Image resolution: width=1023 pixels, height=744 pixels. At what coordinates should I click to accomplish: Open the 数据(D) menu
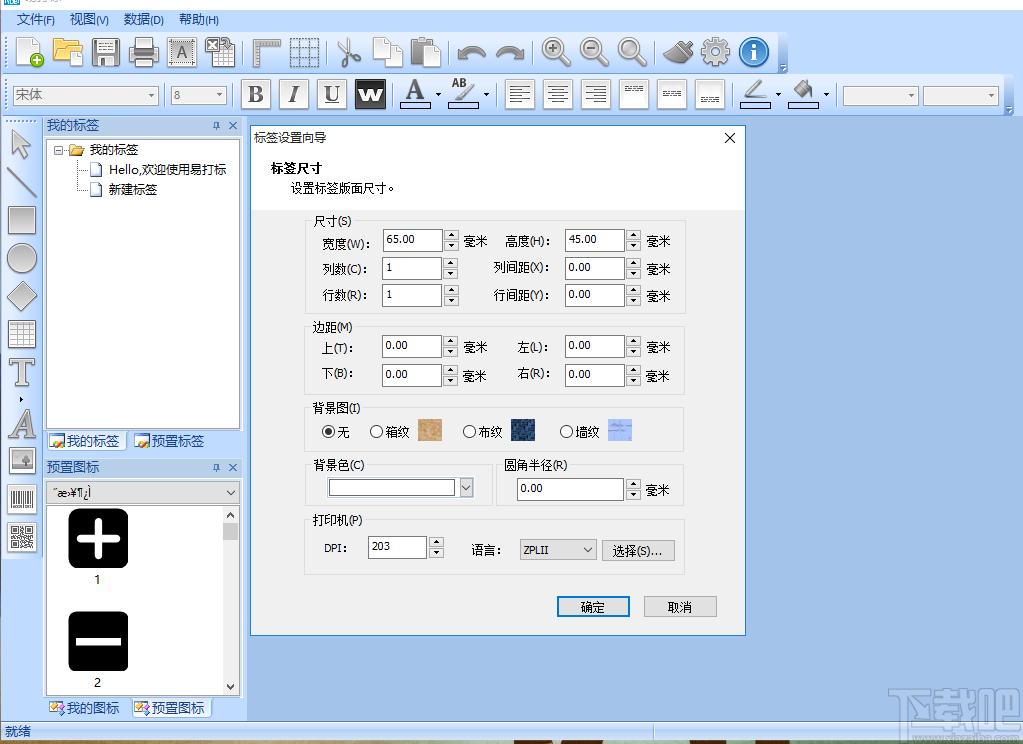pyautogui.click(x=144, y=20)
